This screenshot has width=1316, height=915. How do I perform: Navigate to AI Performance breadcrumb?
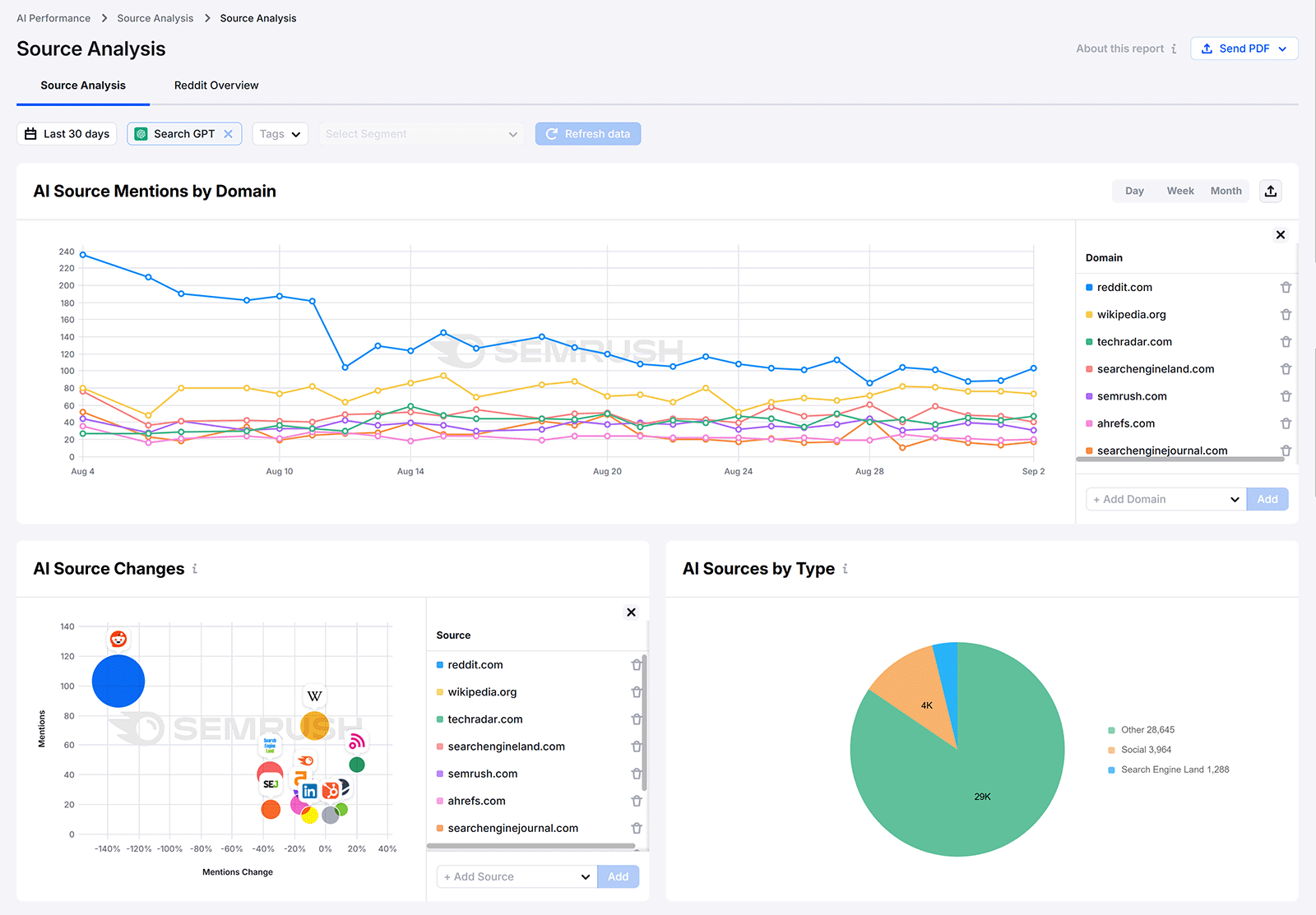[53, 17]
